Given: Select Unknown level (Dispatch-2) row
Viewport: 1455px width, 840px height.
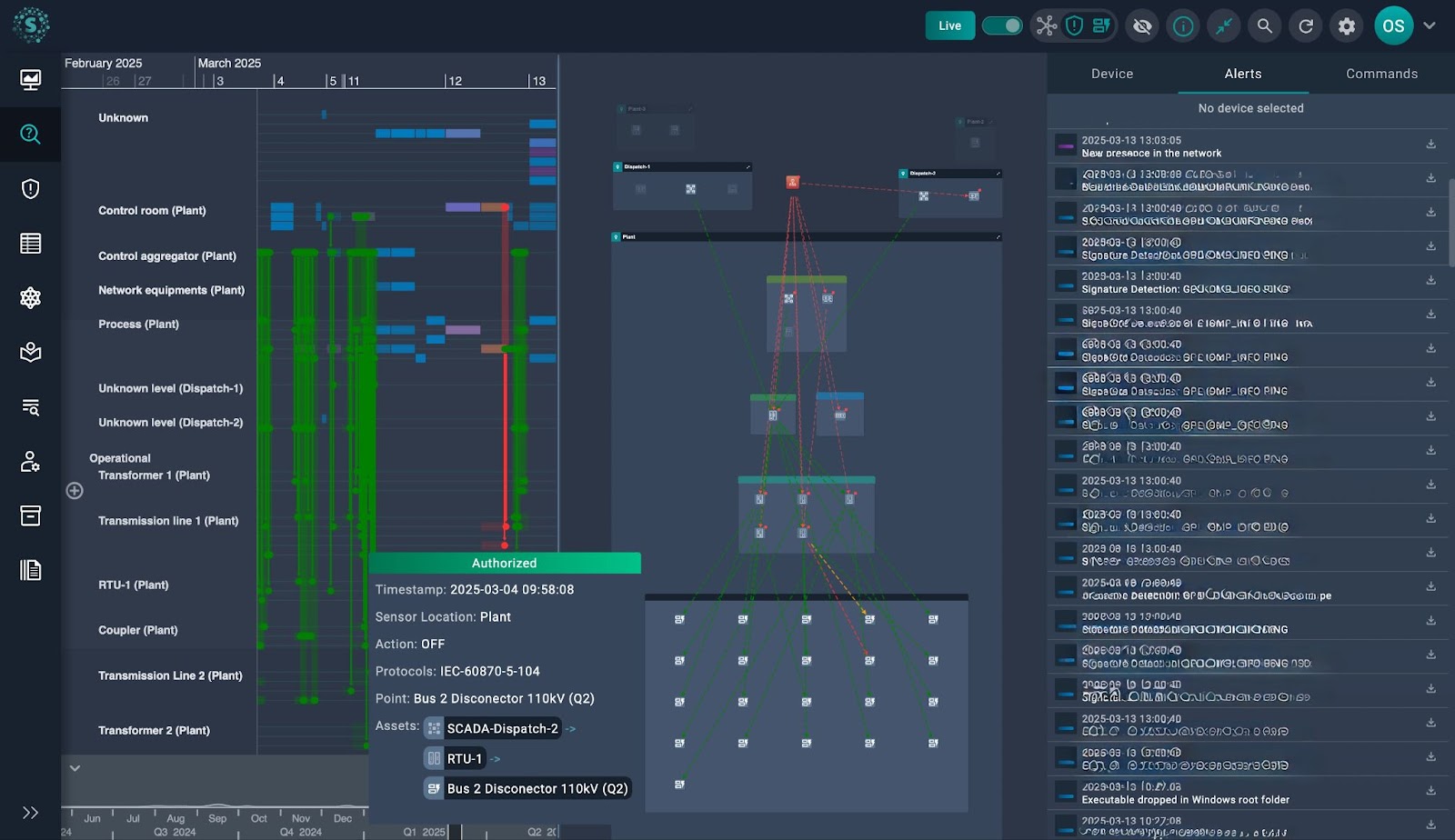Looking at the screenshot, I should 170,423.
